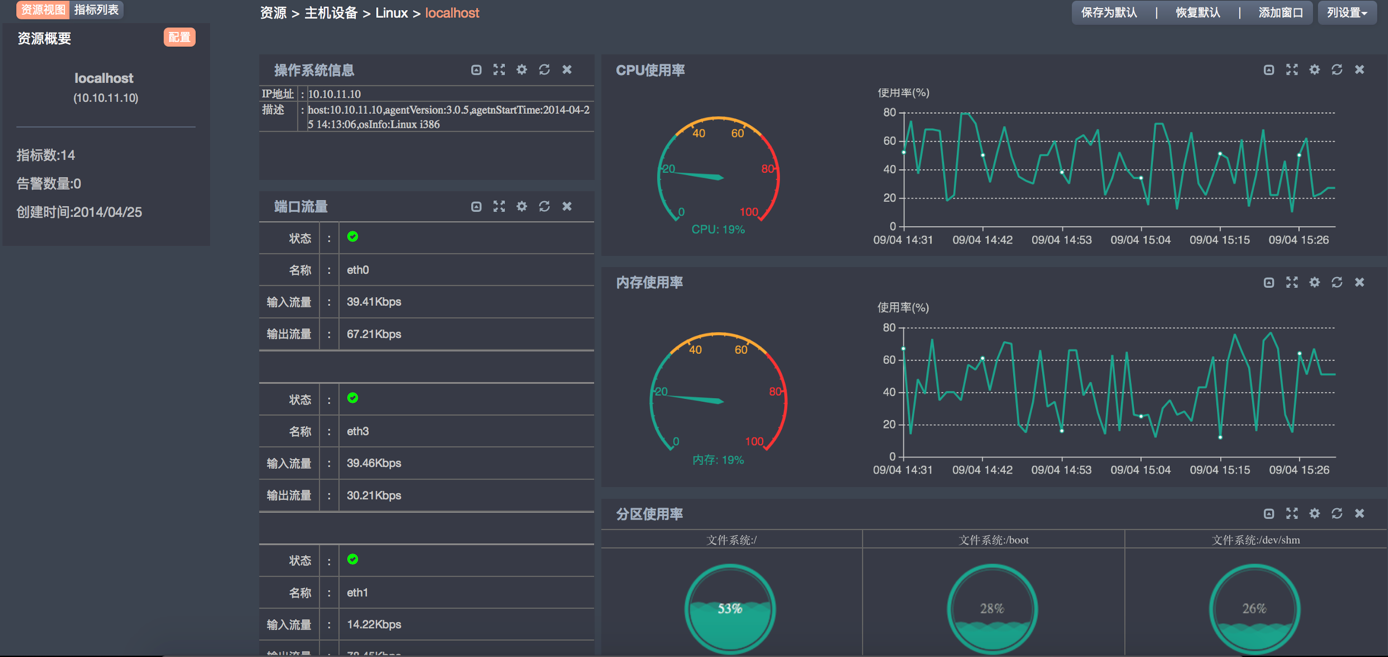
Task: Expand CPU使用率 panel to fullscreen
Action: coord(1292,70)
